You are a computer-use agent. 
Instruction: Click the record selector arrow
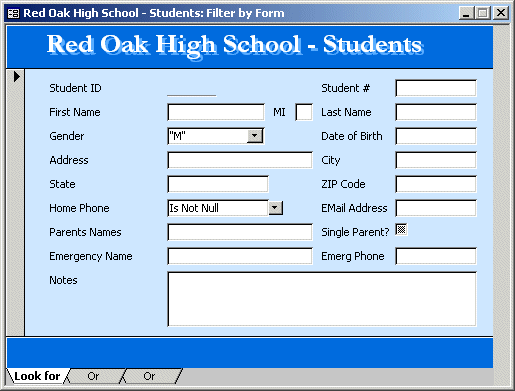click(17, 77)
